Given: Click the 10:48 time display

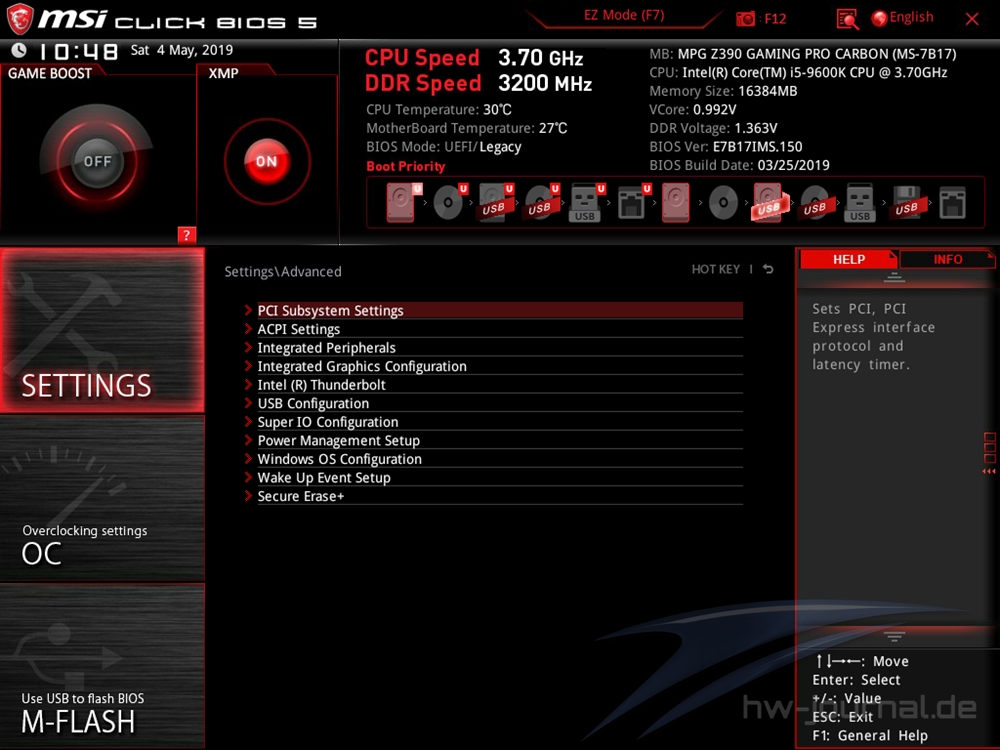Looking at the screenshot, I should [78, 51].
